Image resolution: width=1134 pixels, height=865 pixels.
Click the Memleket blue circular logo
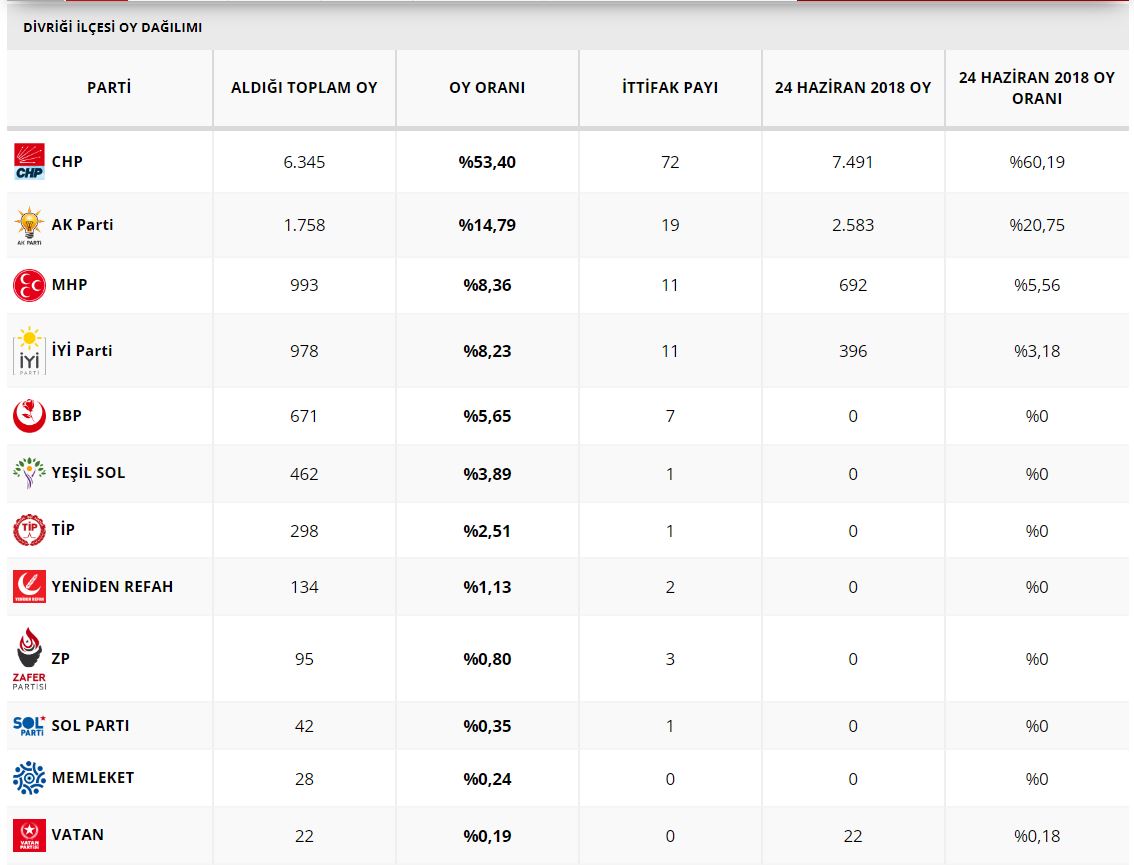click(x=29, y=778)
